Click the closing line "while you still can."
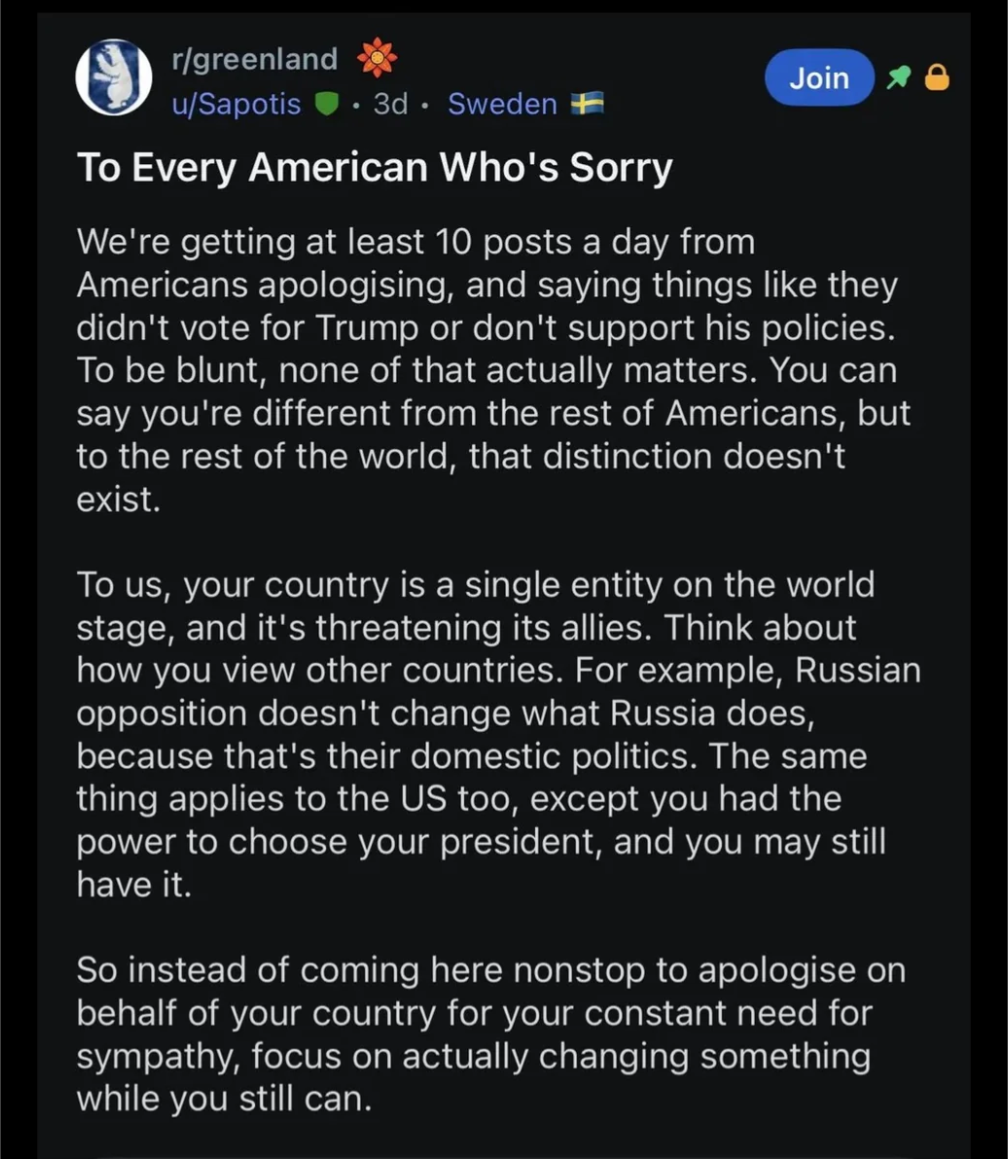 click(x=224, y=1099)
